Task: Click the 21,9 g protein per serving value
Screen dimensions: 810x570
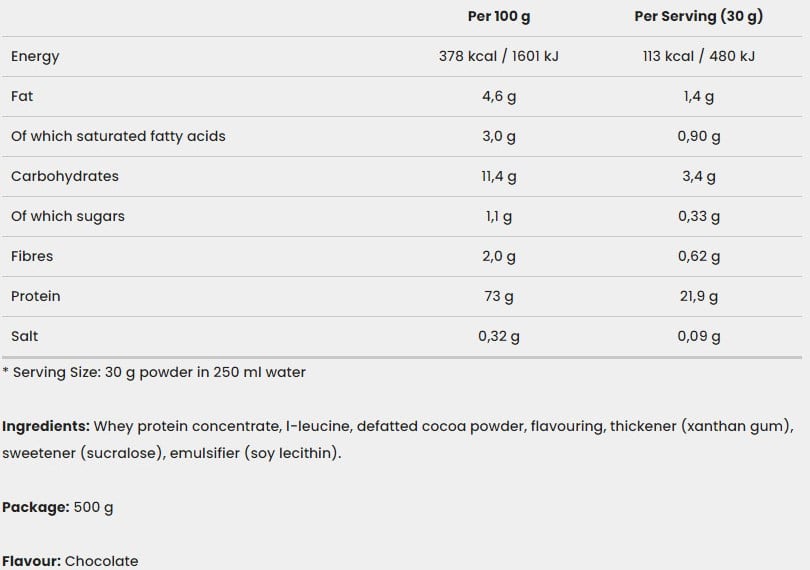Action: (x=698, y=297)
